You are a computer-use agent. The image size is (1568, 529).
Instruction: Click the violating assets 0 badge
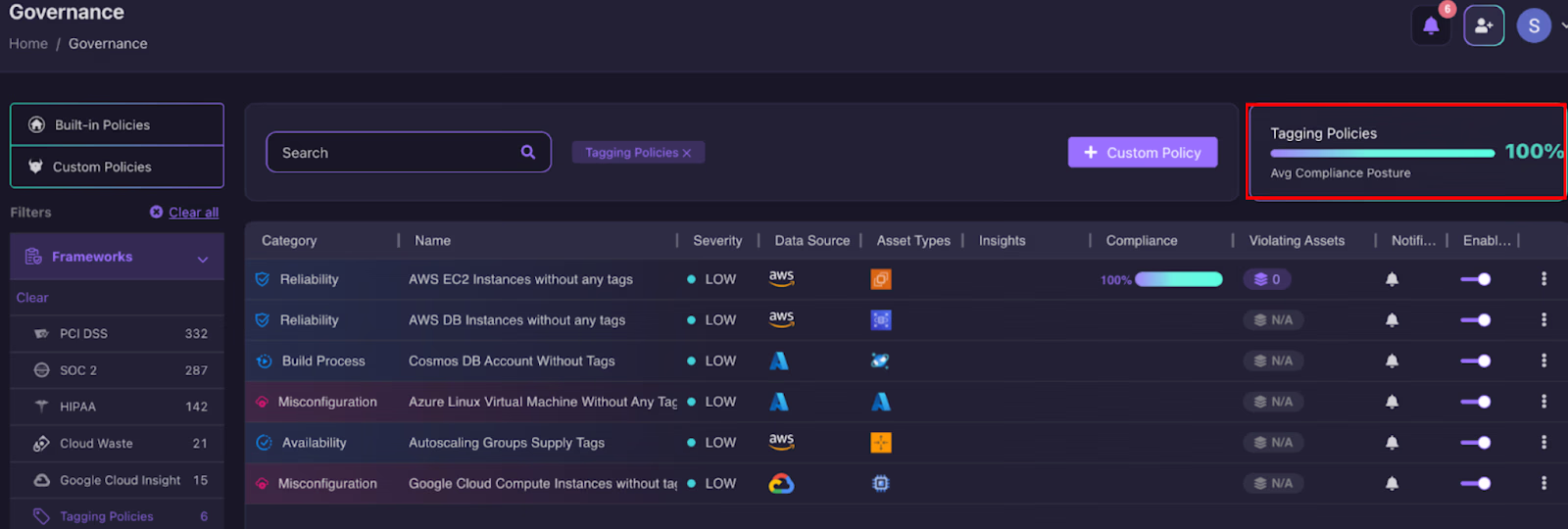1267,279
